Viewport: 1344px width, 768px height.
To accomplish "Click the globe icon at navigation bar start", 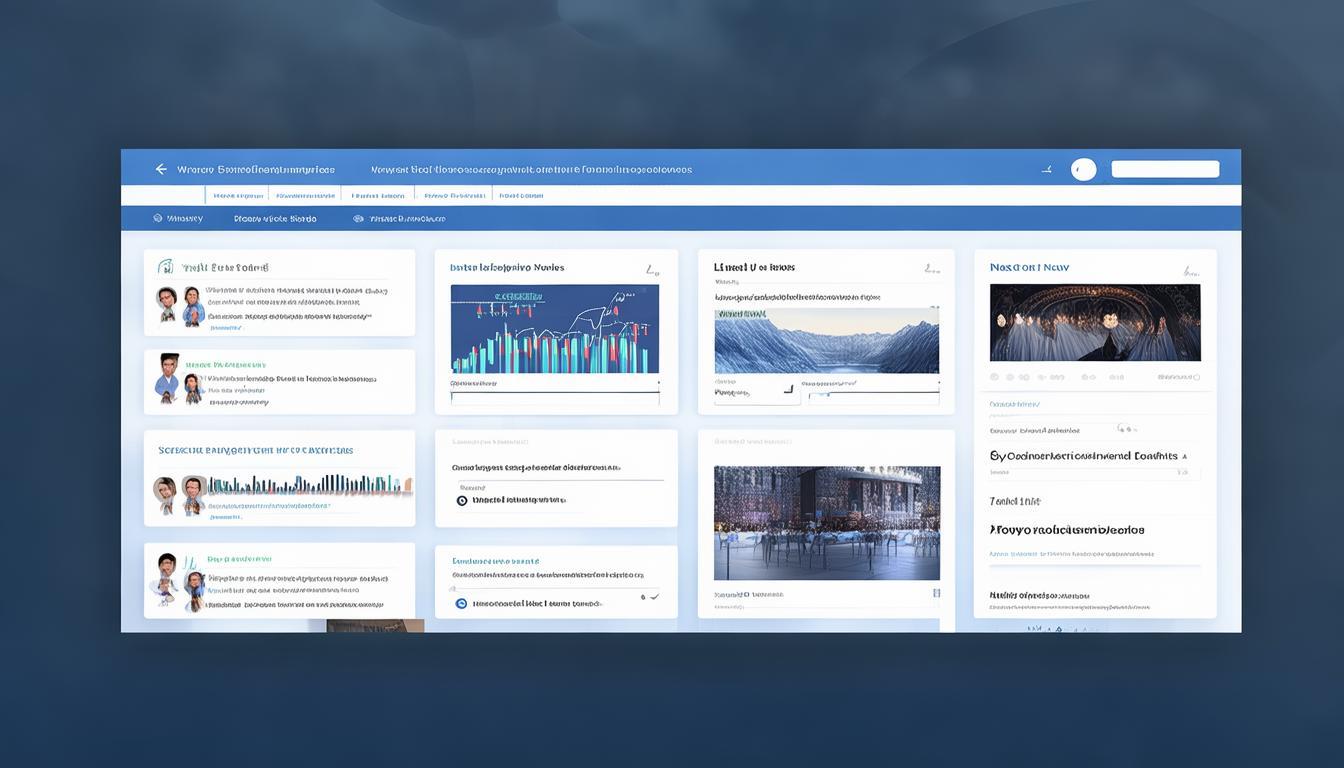I will [x=158, y=218].
